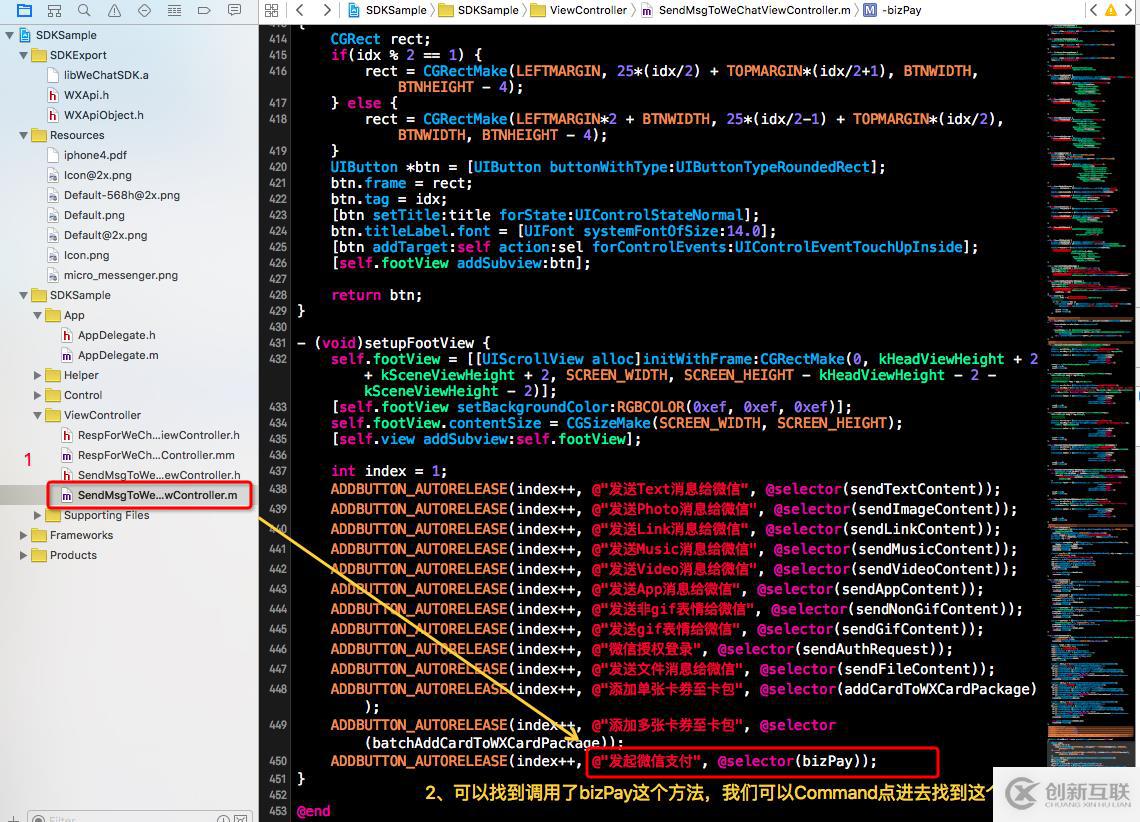1140x822 pixels.
Task: Click the navigator filter field
Action: point(141,818)
